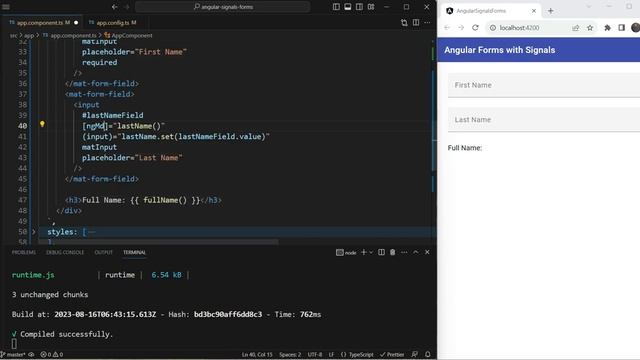Image resolution: width=640 pixels, height=360 pixels.
Task: Select the AngularSignalsForms browser tab
Action: 490,11
